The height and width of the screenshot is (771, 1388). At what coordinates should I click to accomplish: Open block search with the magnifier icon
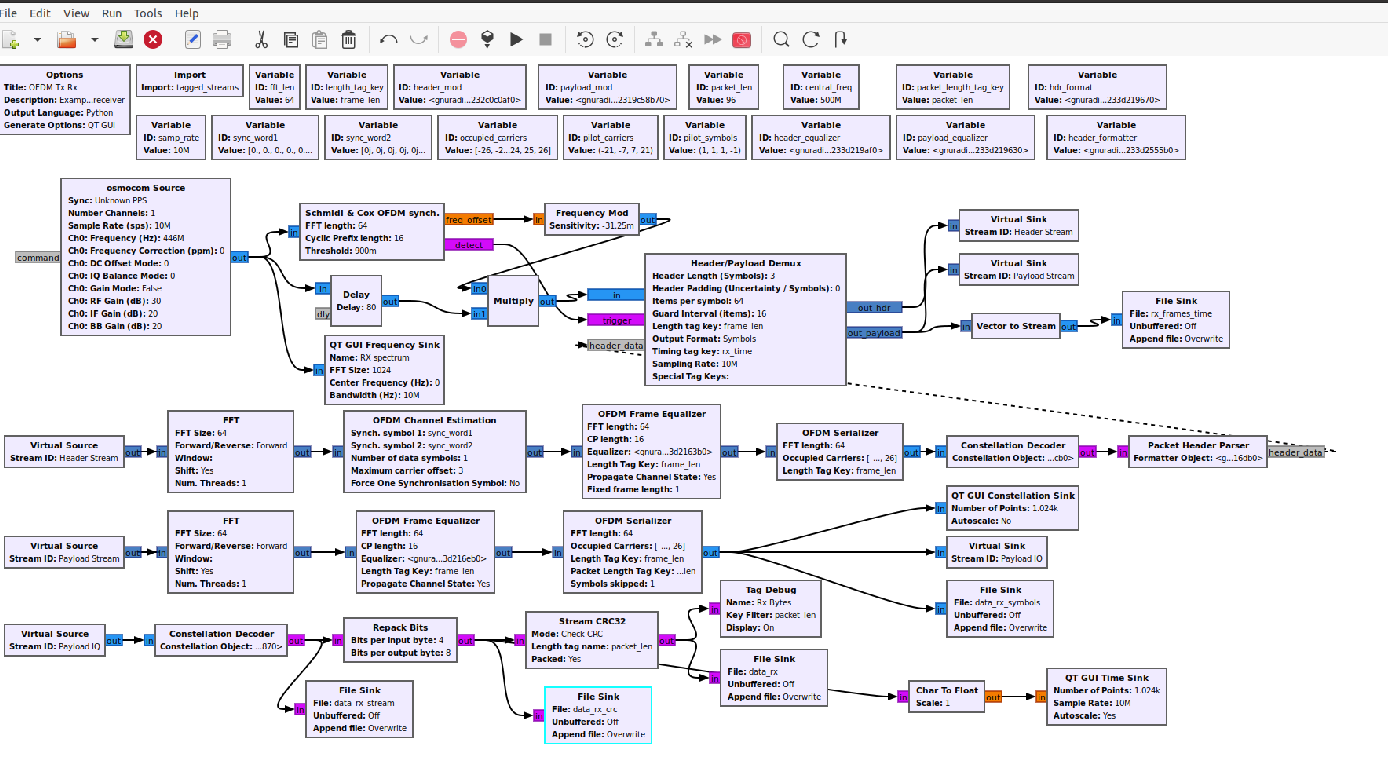[x=780, y=39]
